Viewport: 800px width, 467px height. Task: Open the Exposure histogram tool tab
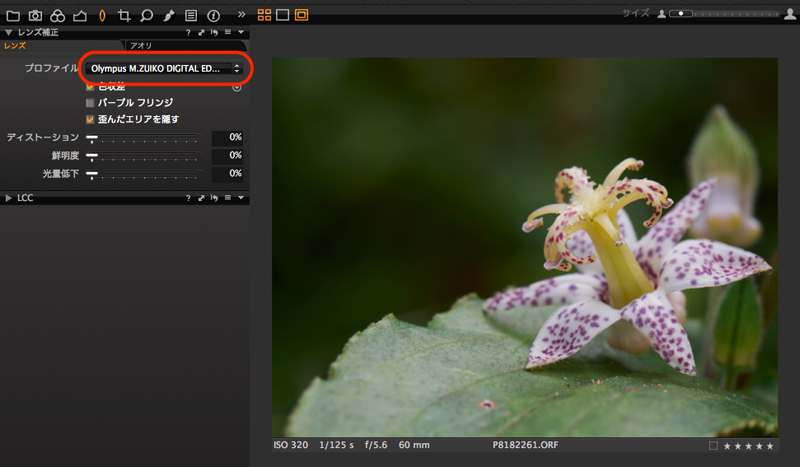pos(79,15)
